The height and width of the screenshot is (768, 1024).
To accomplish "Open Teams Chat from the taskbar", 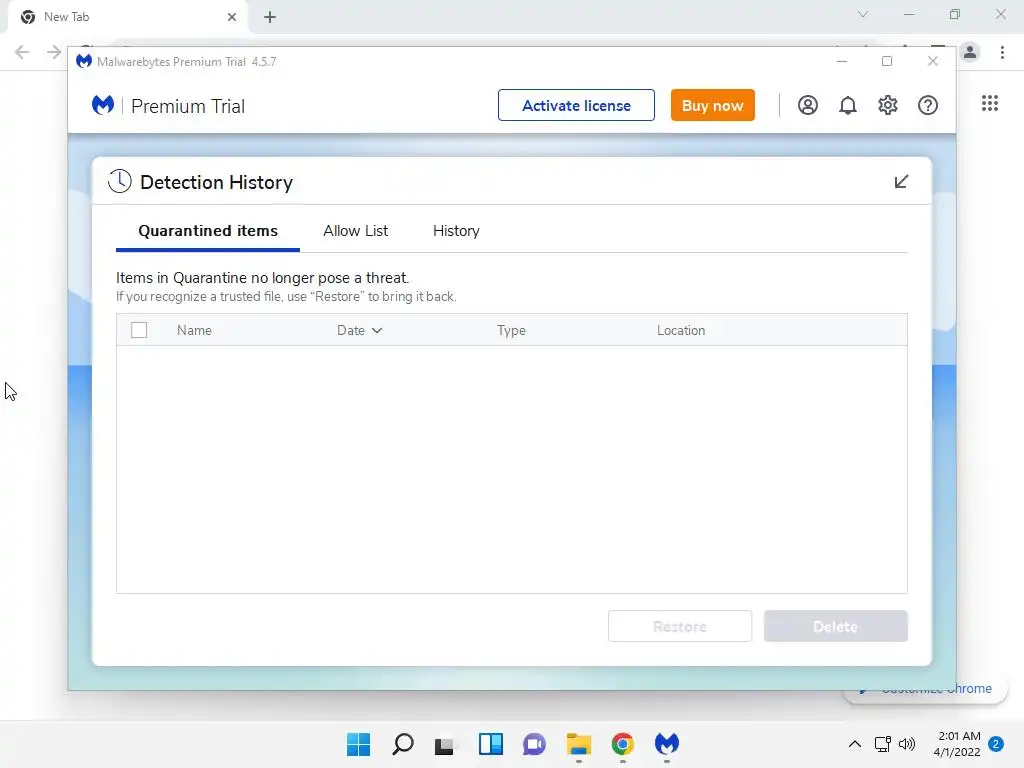I will click(x=534, y=744).
